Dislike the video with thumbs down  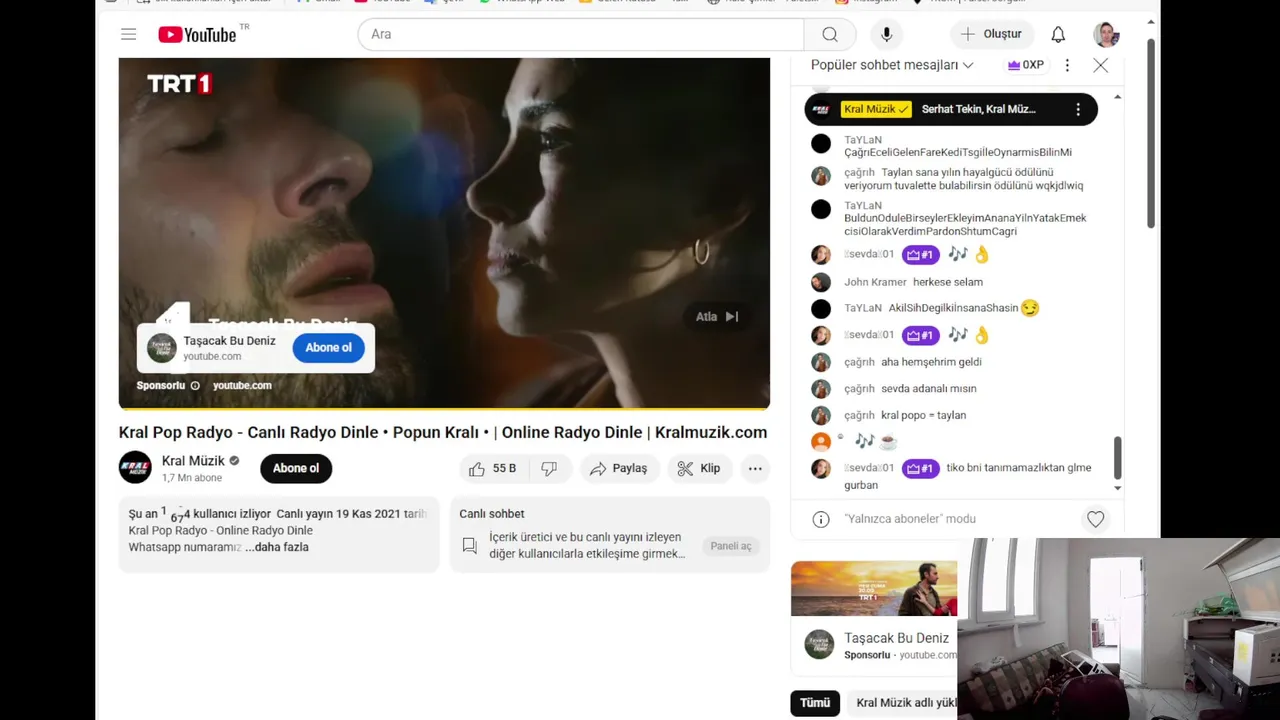[549, 468]
